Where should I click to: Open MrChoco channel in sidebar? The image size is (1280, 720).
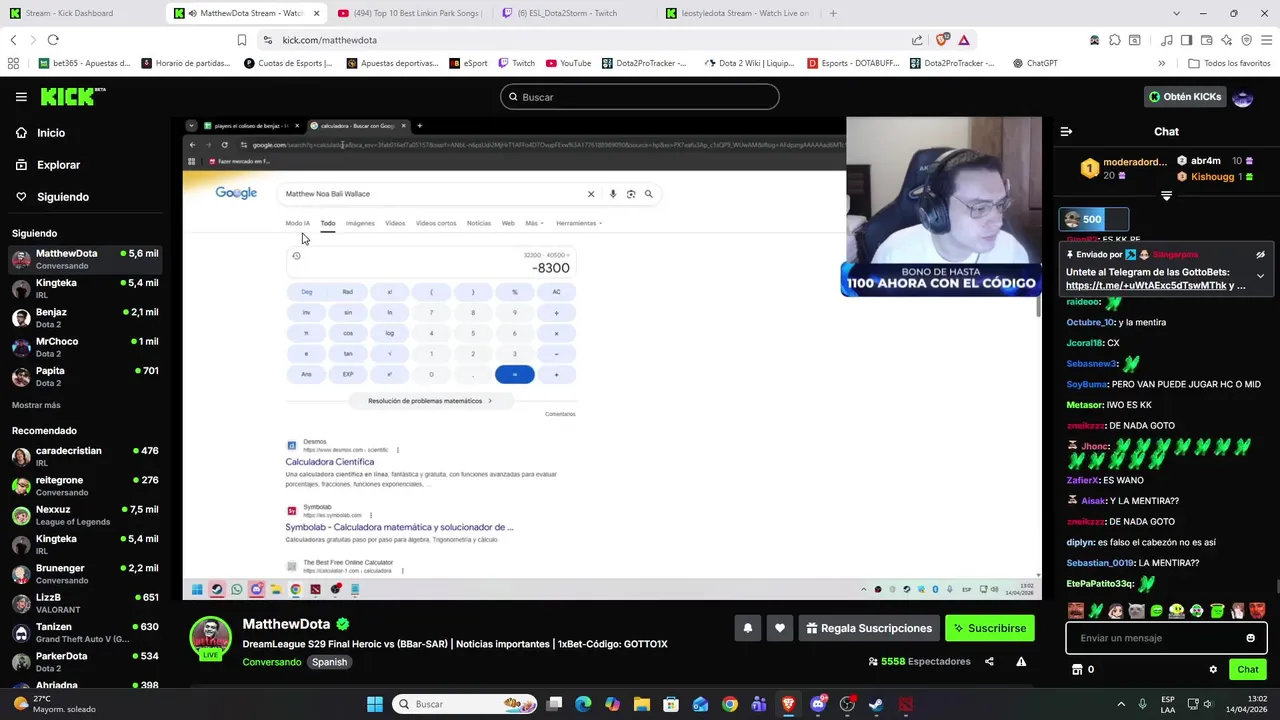point(85,347)
